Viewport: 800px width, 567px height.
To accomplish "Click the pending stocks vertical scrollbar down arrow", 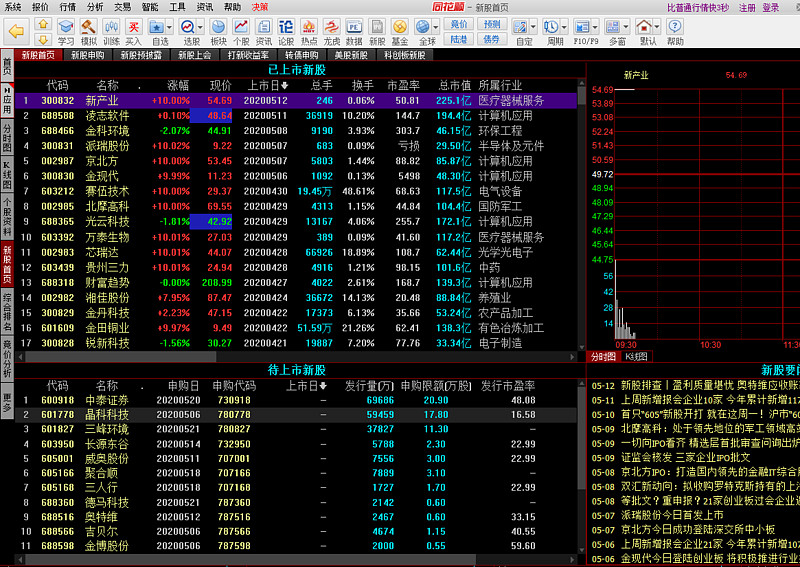I will (x=582, y=551).
